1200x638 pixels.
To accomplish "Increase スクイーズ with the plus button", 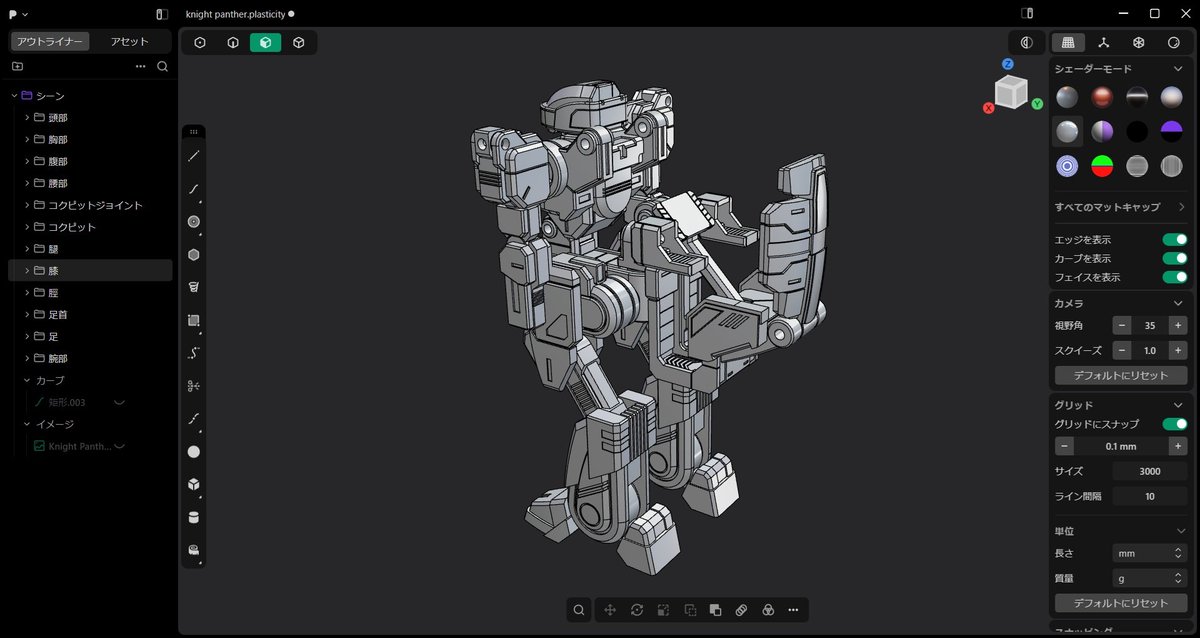I will 1178,351.
